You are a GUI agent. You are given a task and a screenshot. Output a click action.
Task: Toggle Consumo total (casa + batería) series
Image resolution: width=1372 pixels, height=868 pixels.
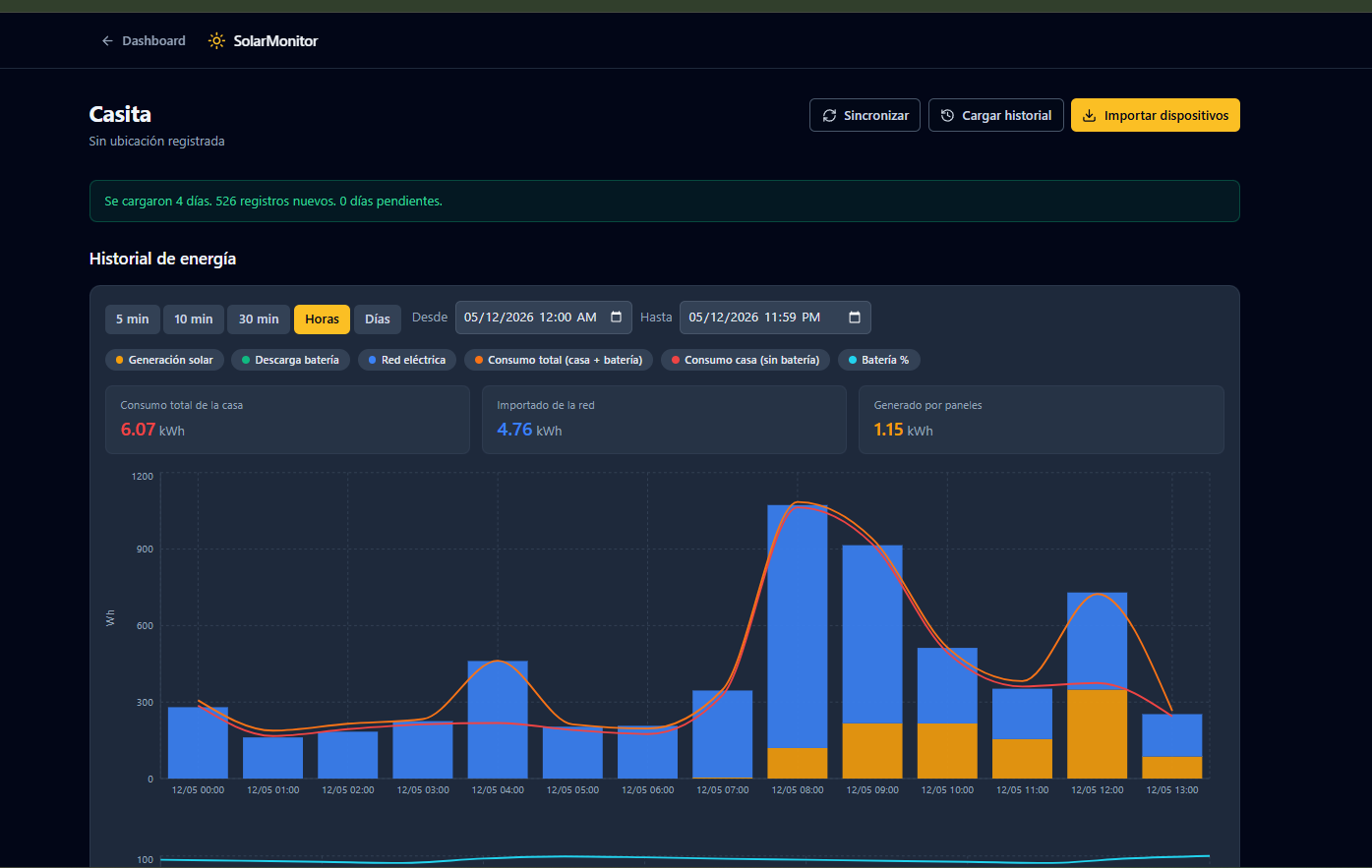559,360
